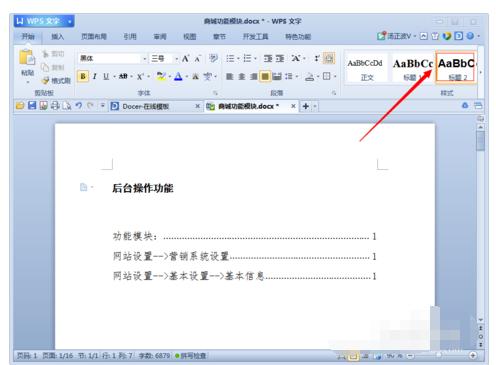Viewport: 496px width, 365px height.
Task: Open the Shading fill dropdown arrow
Action: pyautogui.click(x=318, y=77)
